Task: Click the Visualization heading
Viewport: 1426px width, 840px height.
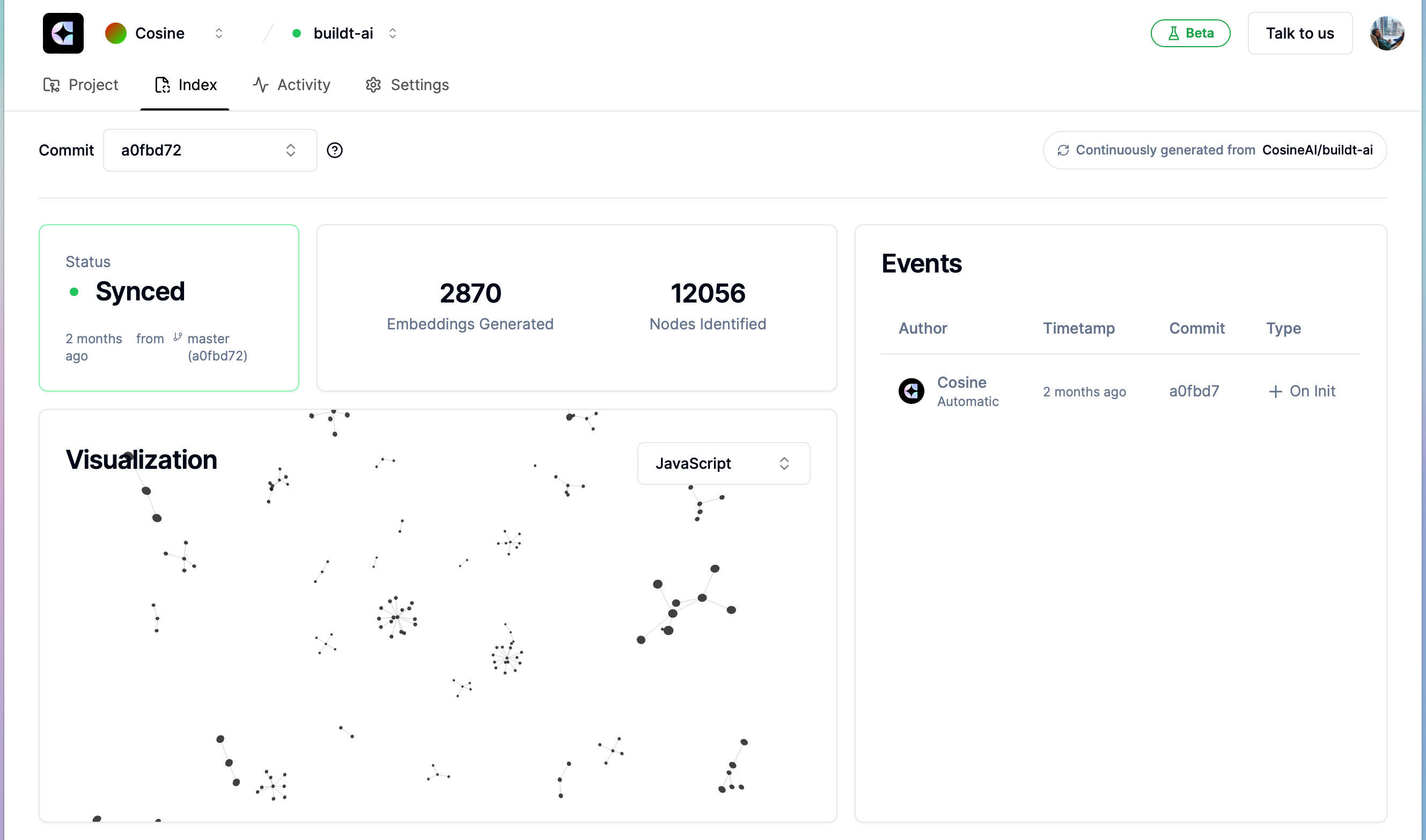Action: tap(141, 460)
